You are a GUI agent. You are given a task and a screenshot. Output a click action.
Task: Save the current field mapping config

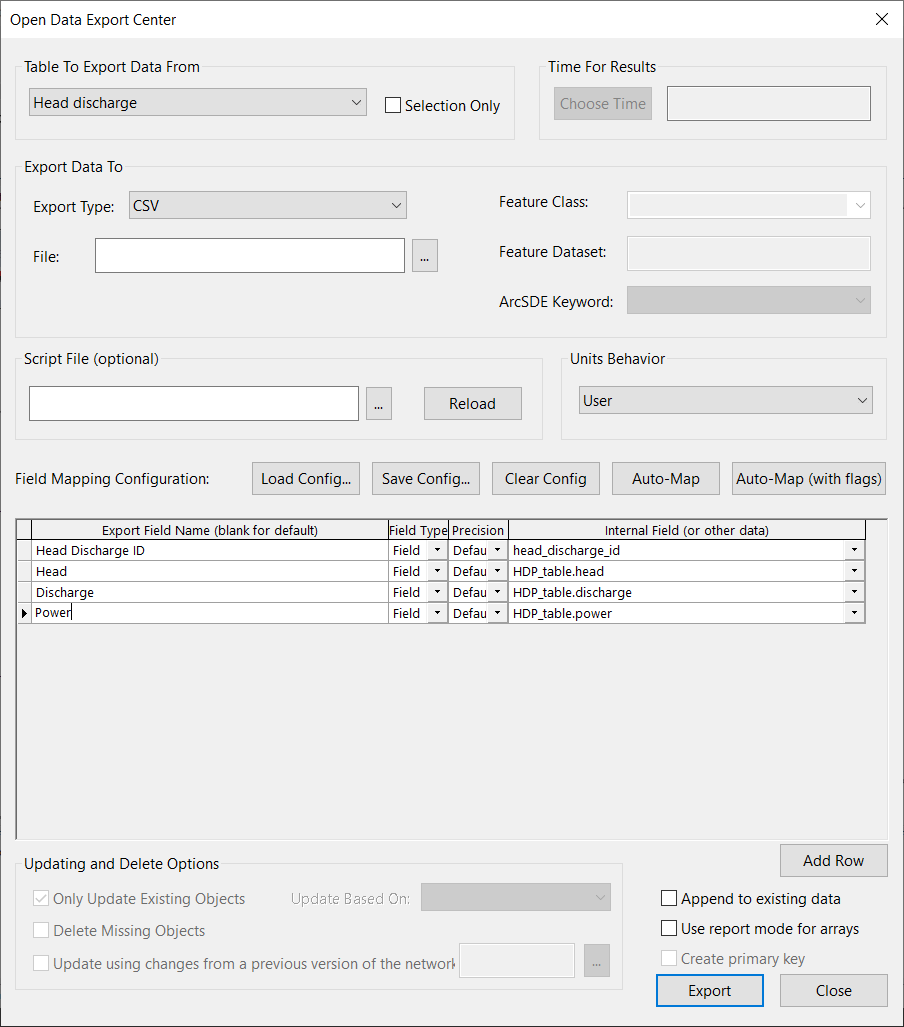(425, 478)
